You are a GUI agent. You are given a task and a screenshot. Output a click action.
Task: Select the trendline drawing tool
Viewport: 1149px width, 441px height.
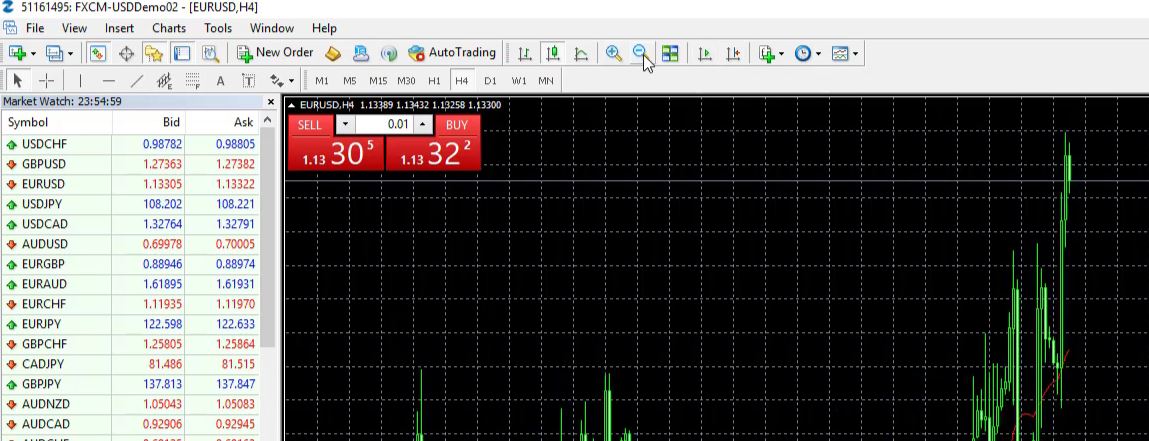click(x=137, y=81)
